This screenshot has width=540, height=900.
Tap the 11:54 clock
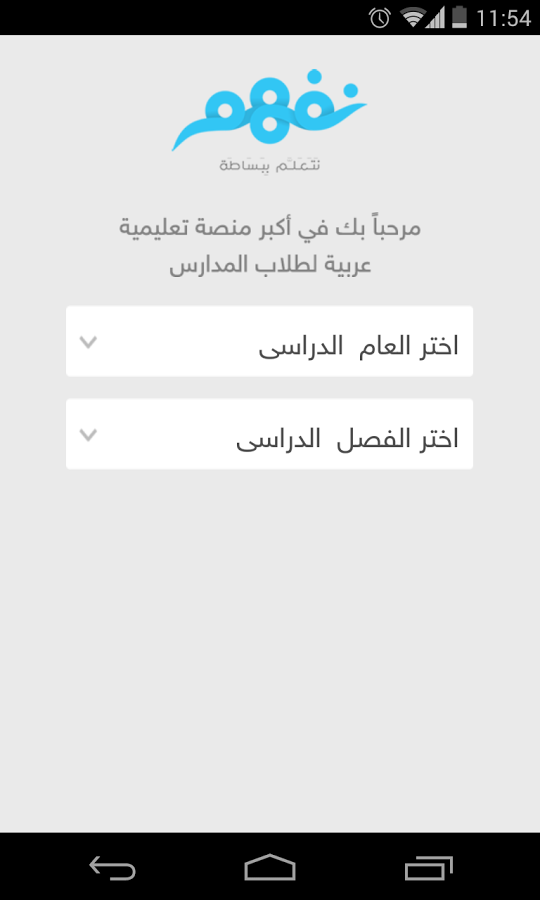click(x=503, y=18)
